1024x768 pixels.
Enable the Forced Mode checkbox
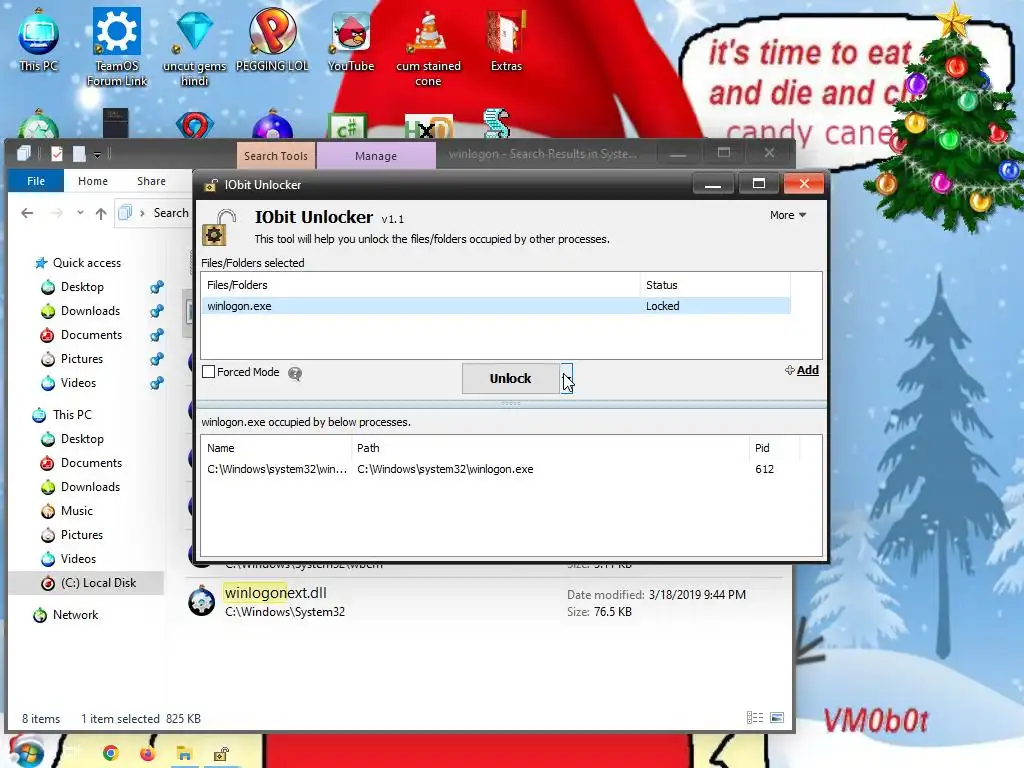tap(208, 372)
